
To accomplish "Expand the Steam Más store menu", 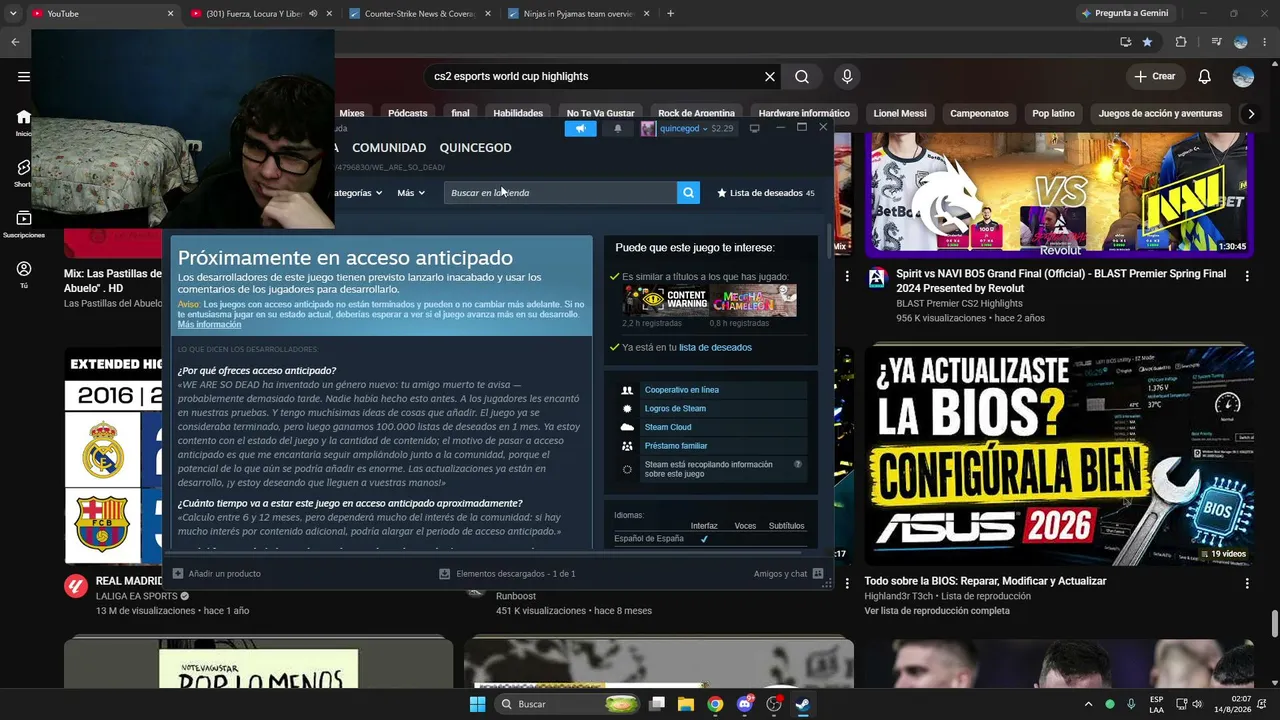I will click(411, 193).
